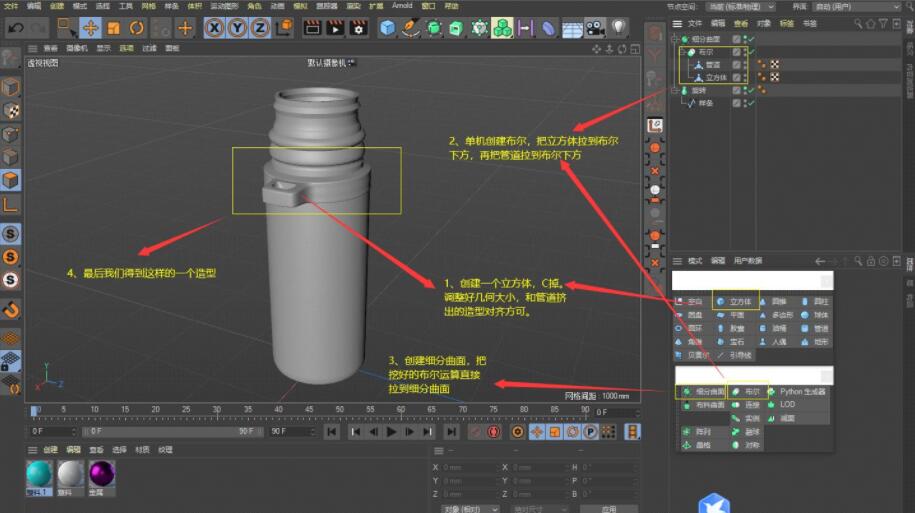The width and height of the screenshot is (915, 513).
Task: Add a light bulb object
Action: click(619, 27)
